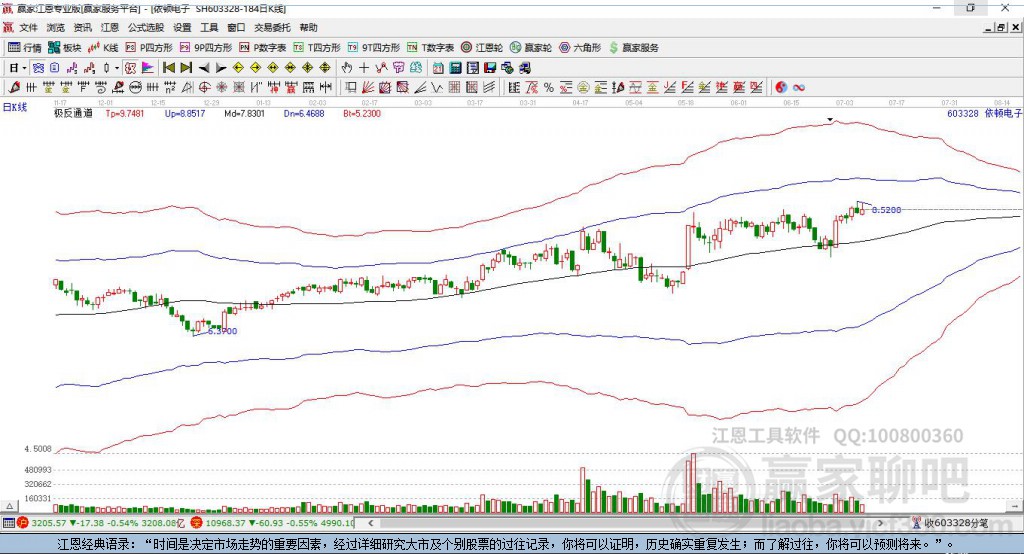
Task: Select the red pencil drawing tool
Action: tap(14, 87)
